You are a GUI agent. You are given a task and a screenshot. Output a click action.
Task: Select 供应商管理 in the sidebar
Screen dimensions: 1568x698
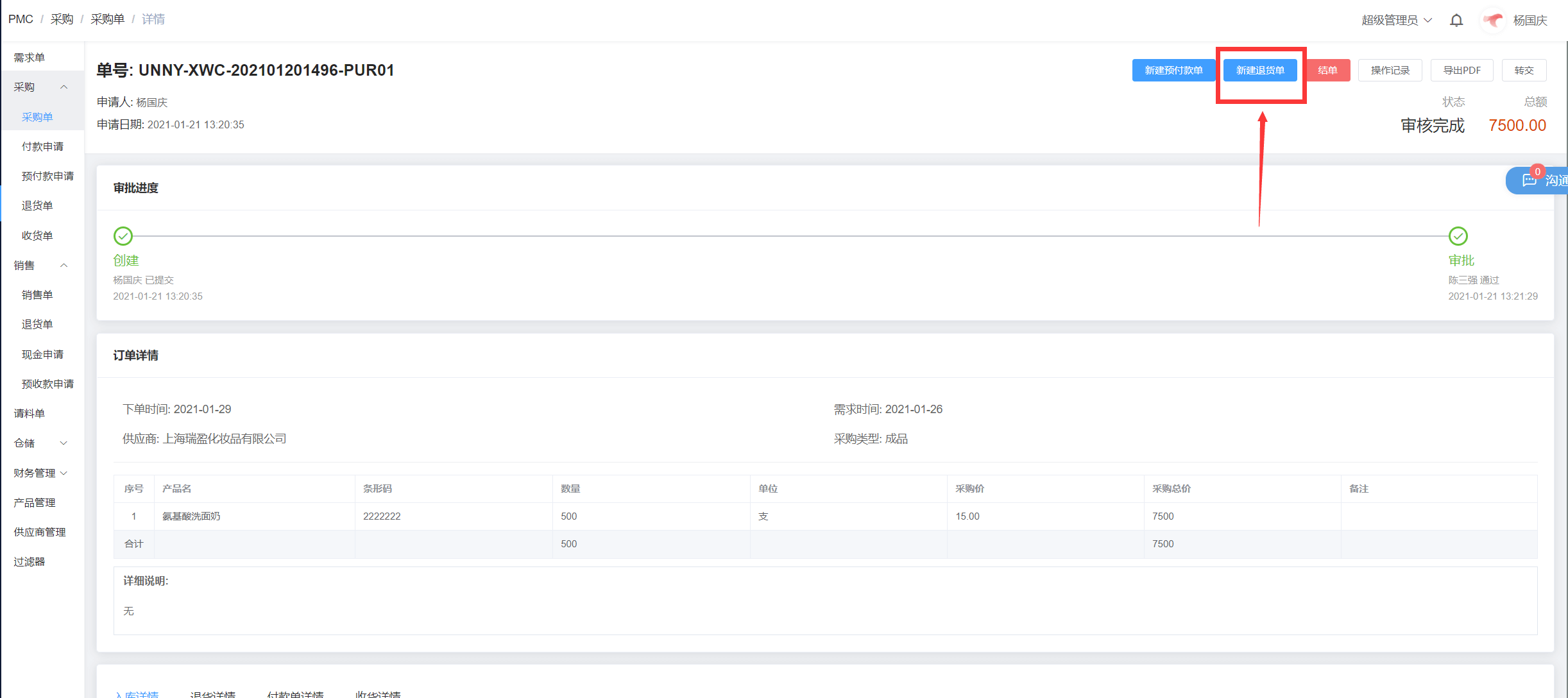point(40,532)
